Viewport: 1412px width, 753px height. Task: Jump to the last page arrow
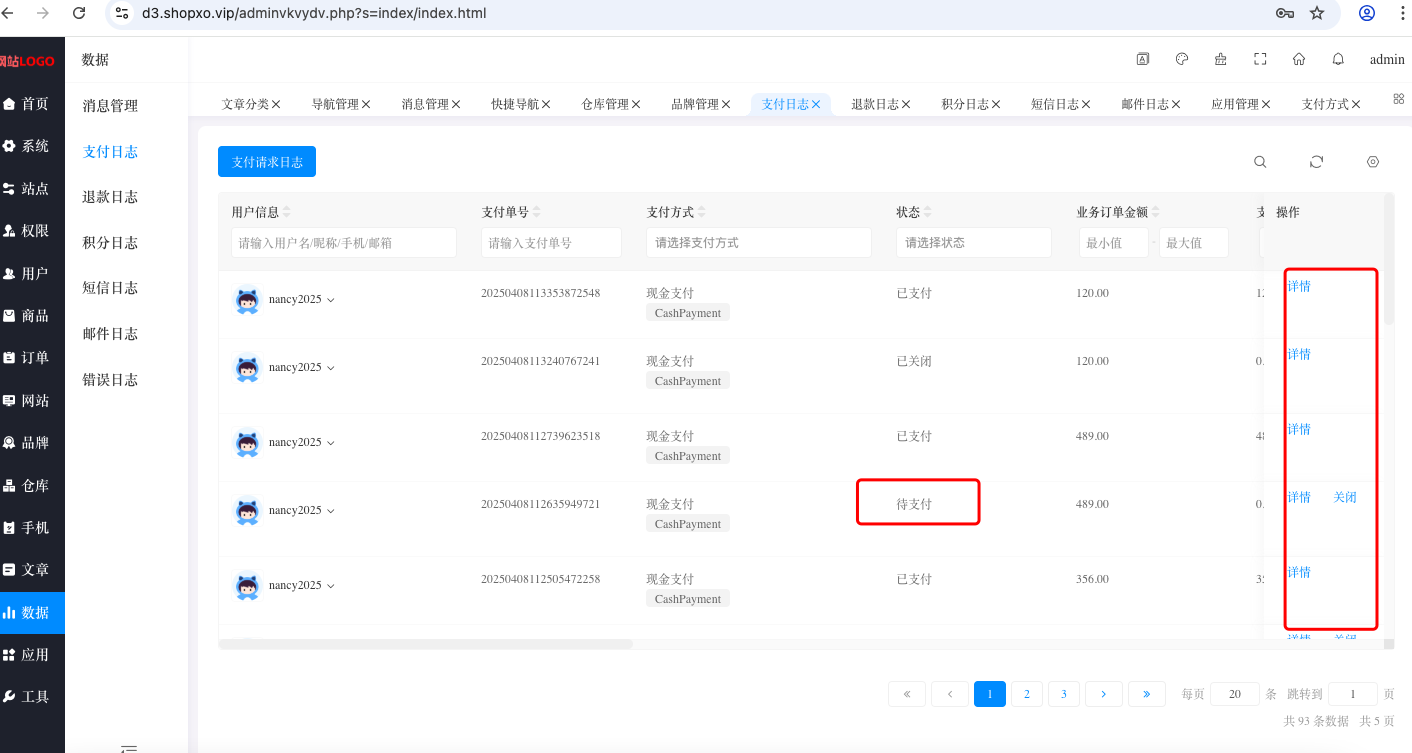1146,694
